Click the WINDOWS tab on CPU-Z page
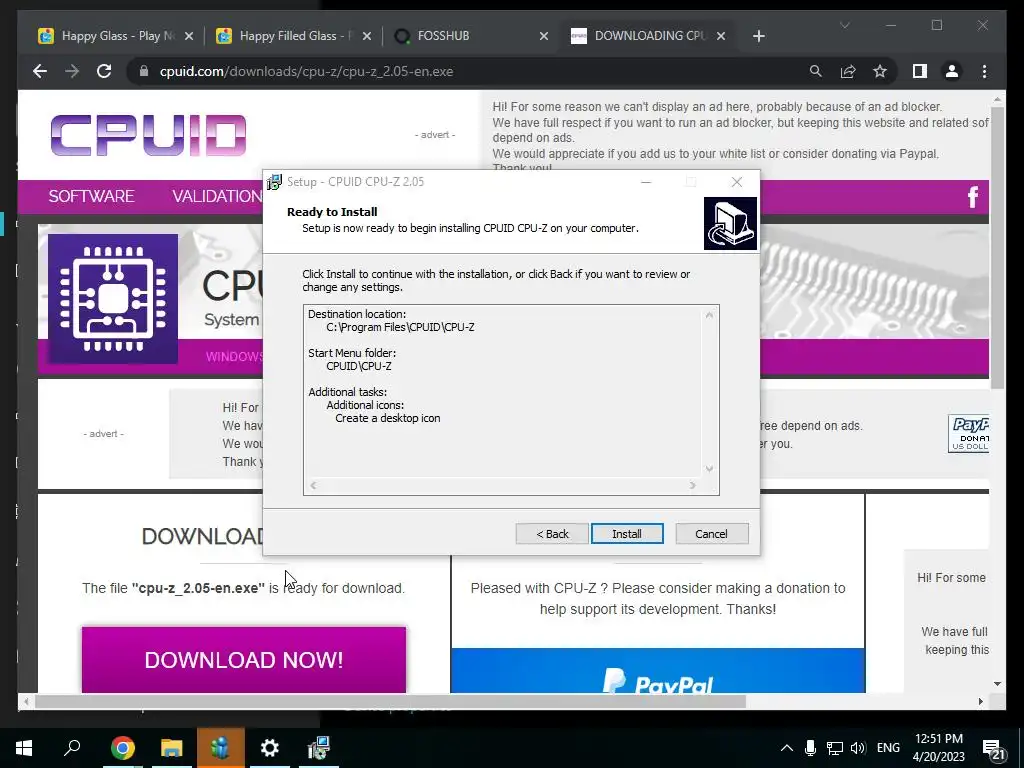 pyautogui.click(x=234, y=357)
